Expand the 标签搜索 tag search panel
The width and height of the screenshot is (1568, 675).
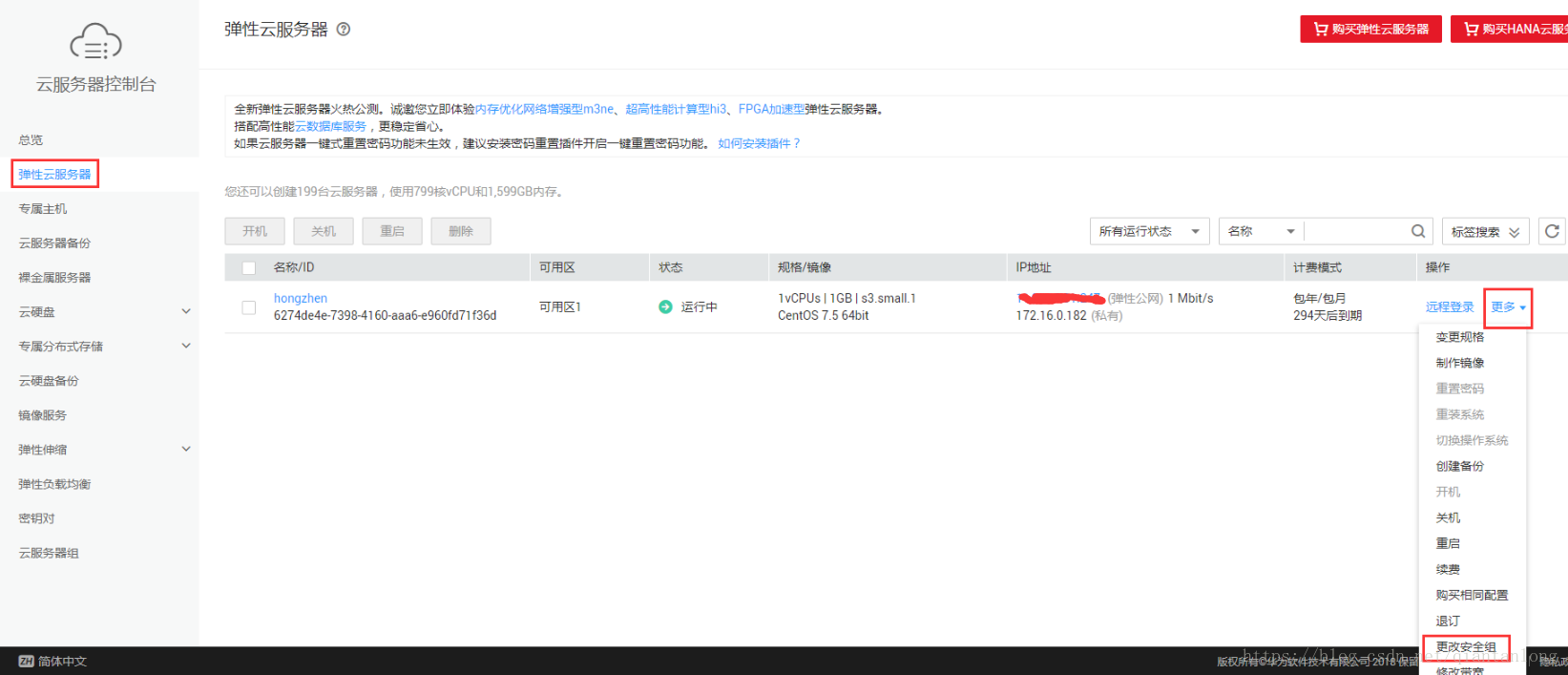pyautogui.click(x=1485, y=231)
